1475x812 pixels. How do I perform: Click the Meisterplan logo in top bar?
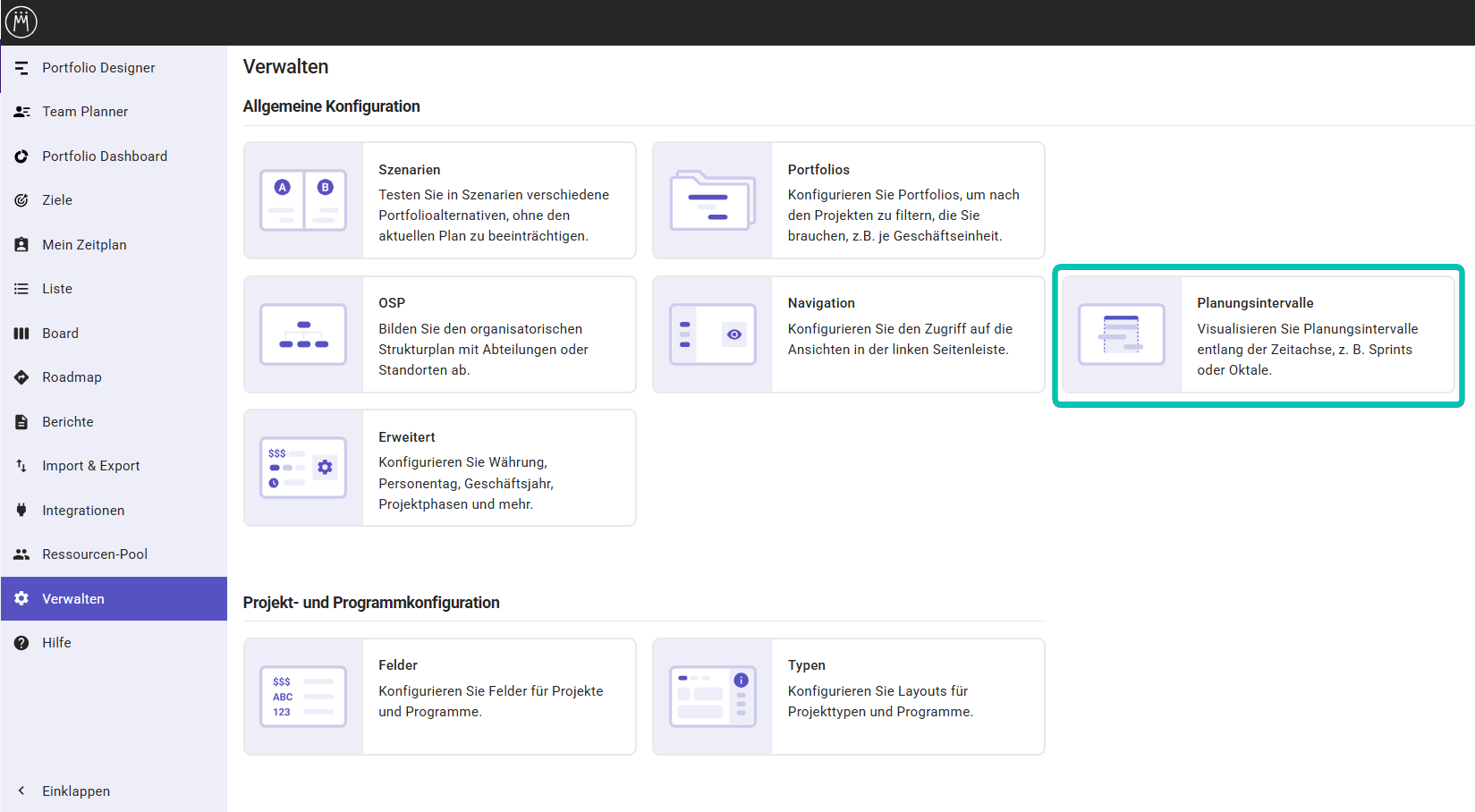[x=21, y=21]
